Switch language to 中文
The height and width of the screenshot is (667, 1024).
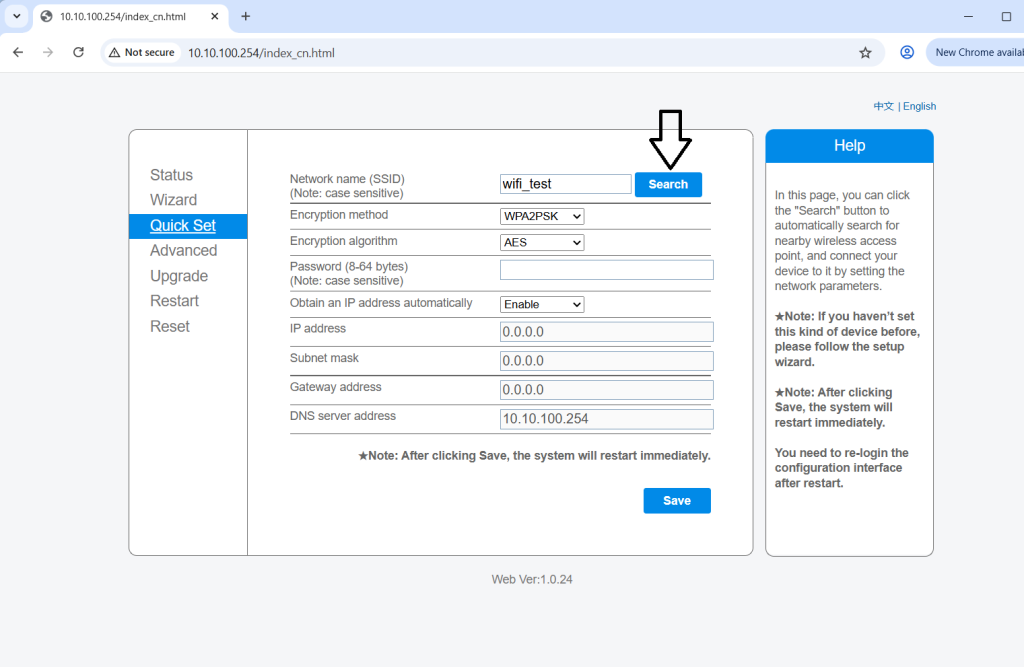pos(883,106)
